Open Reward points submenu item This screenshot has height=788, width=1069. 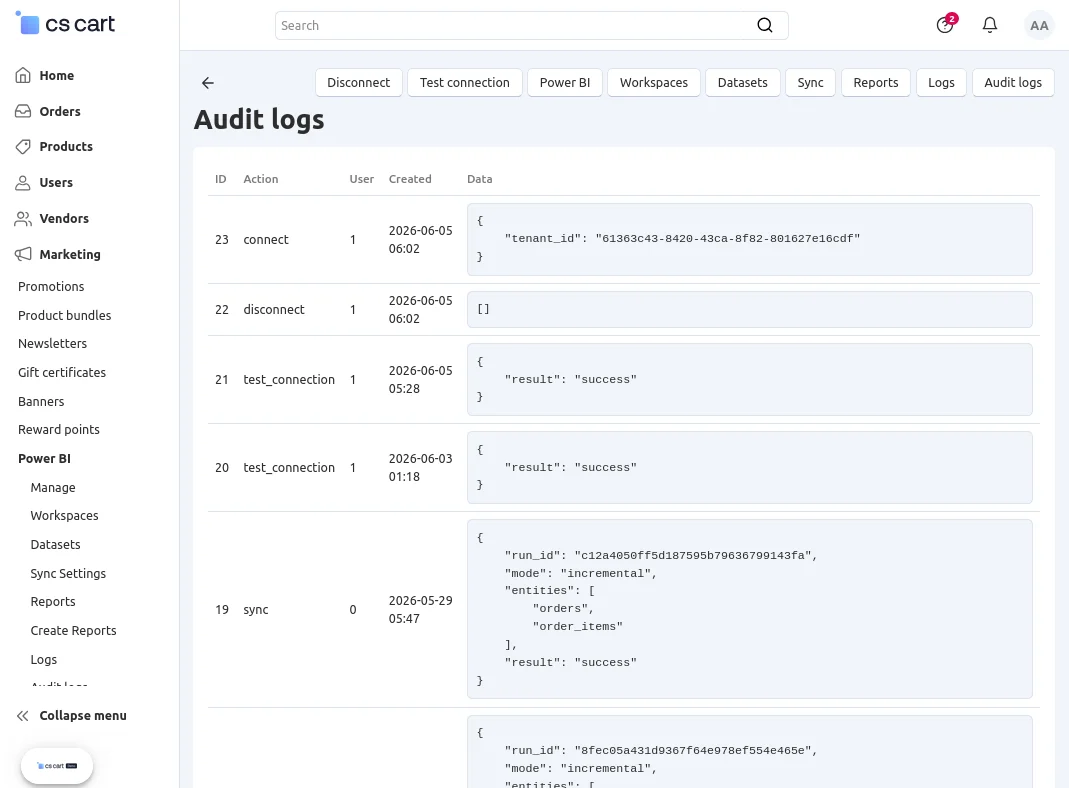point(59,429)
